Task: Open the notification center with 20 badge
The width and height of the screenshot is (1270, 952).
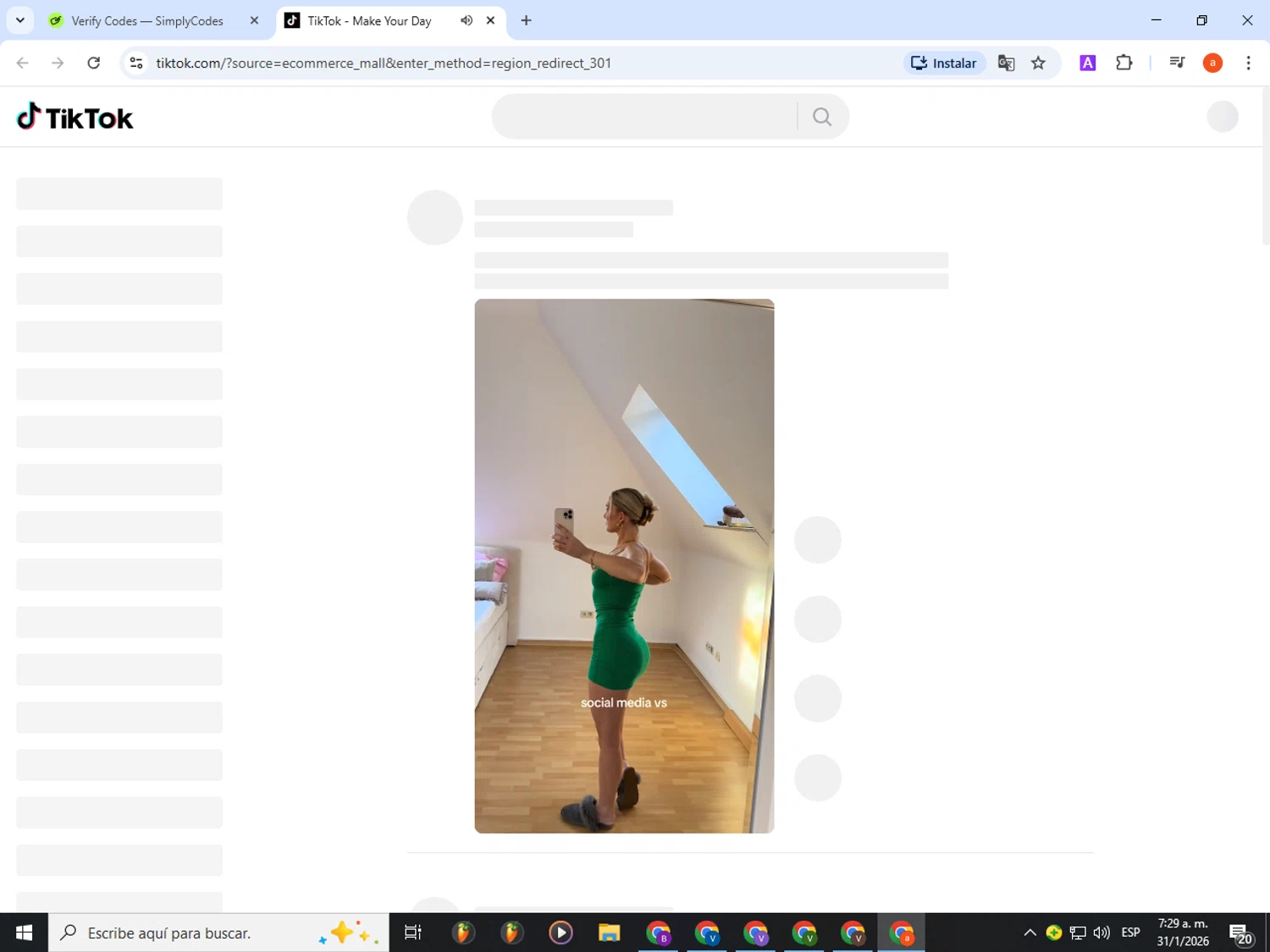Action: 1241,933
